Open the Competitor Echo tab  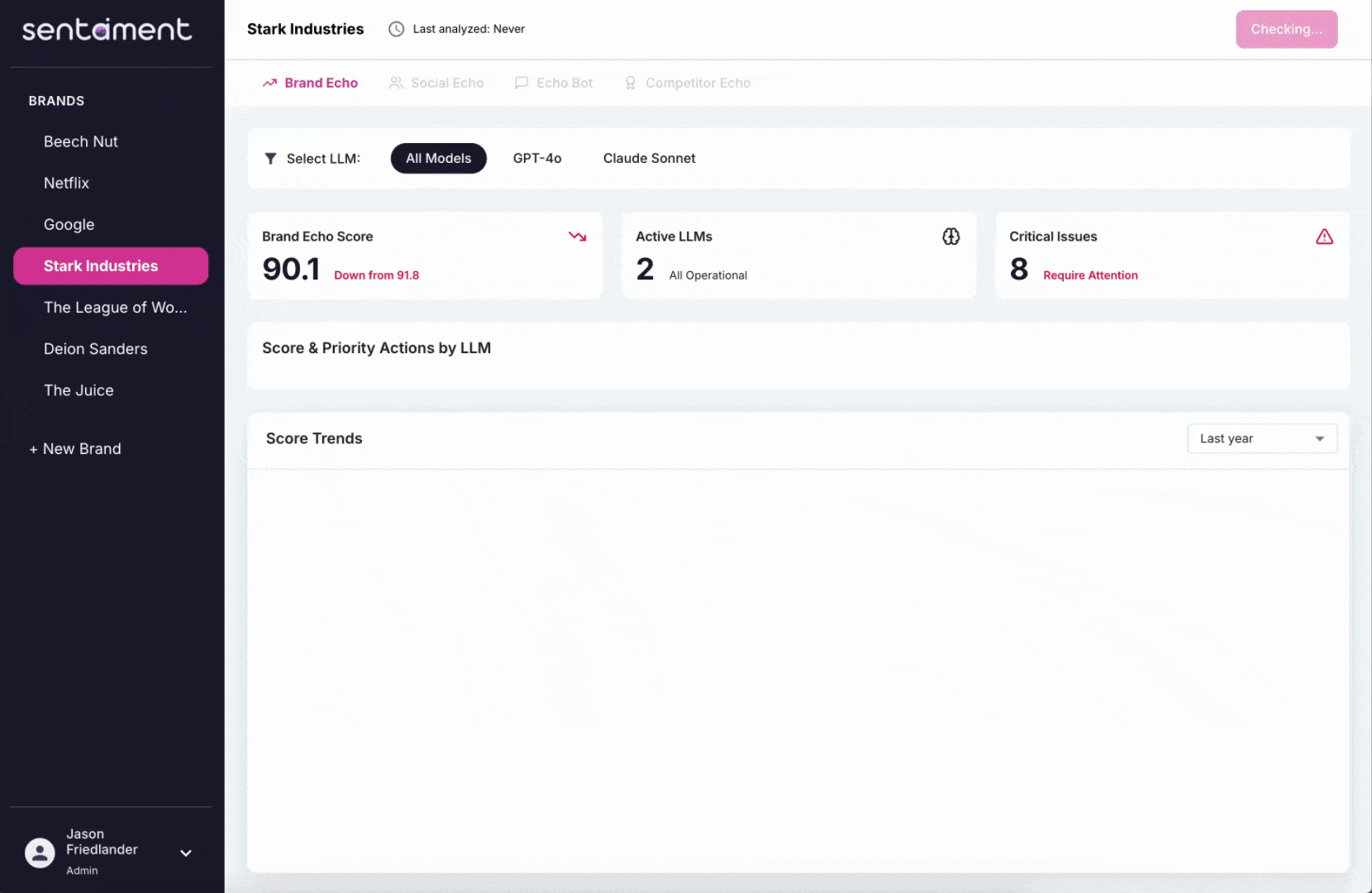(688, 83)
